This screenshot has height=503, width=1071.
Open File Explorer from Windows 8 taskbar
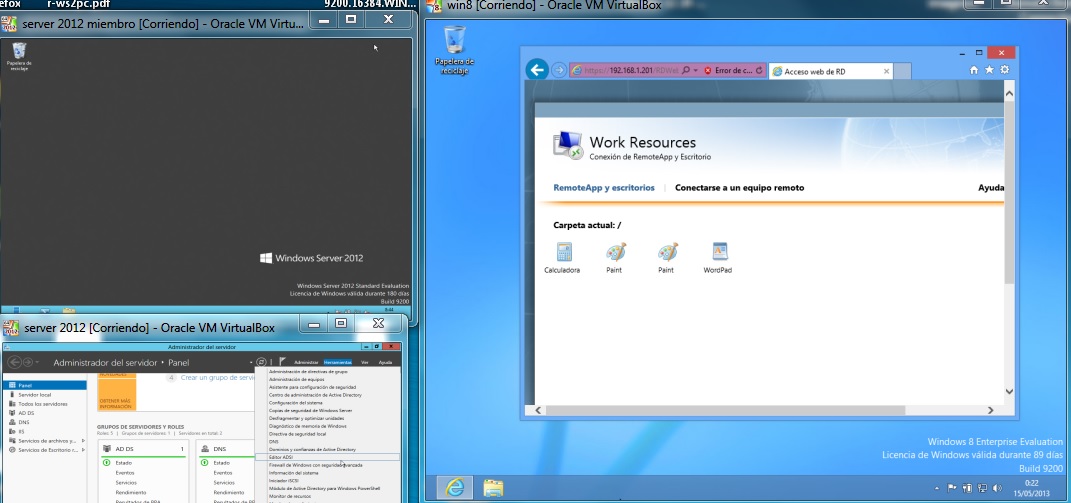coord(493,487)
